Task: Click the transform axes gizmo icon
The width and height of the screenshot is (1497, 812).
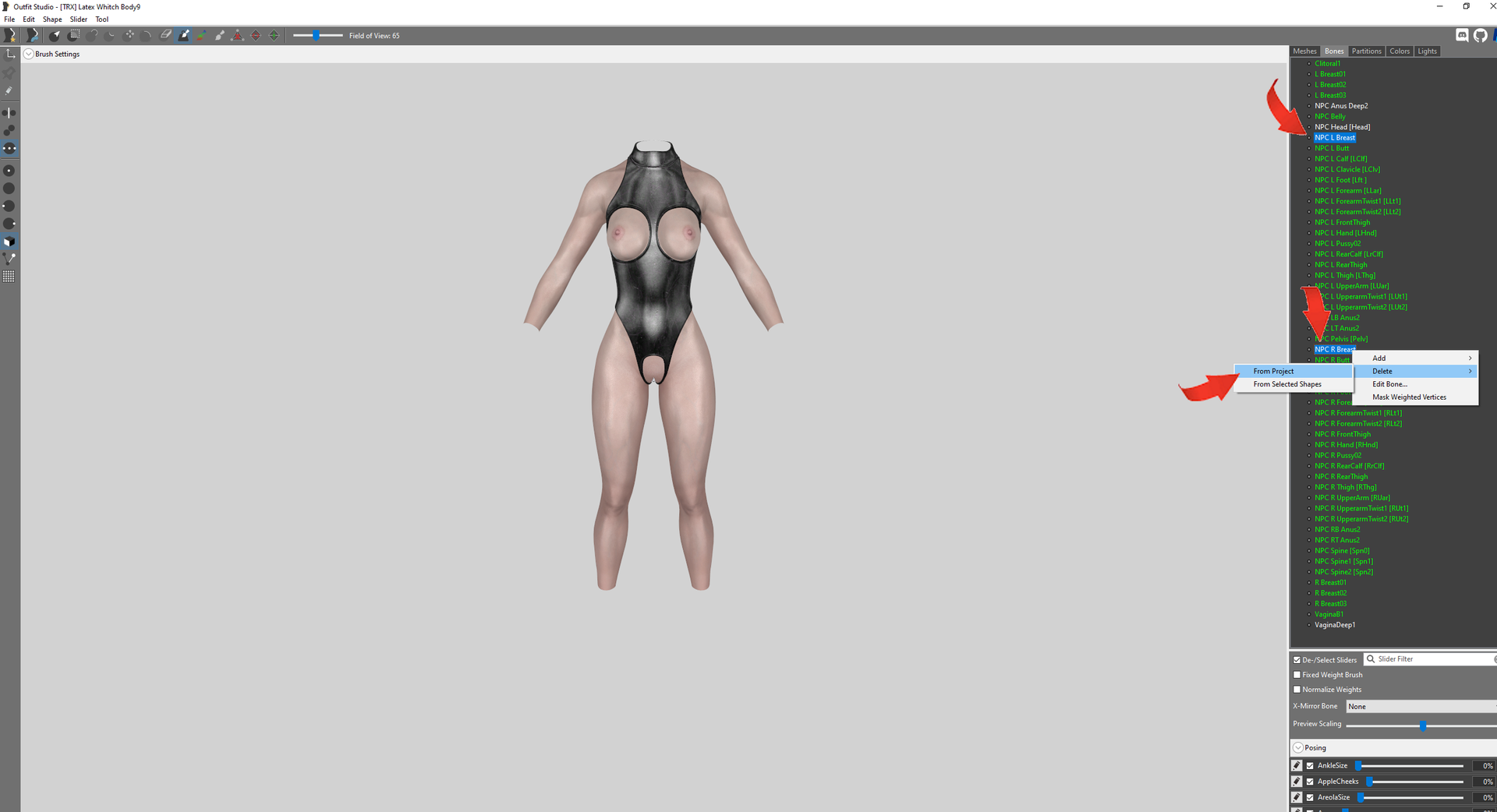Action: point(10,54)
